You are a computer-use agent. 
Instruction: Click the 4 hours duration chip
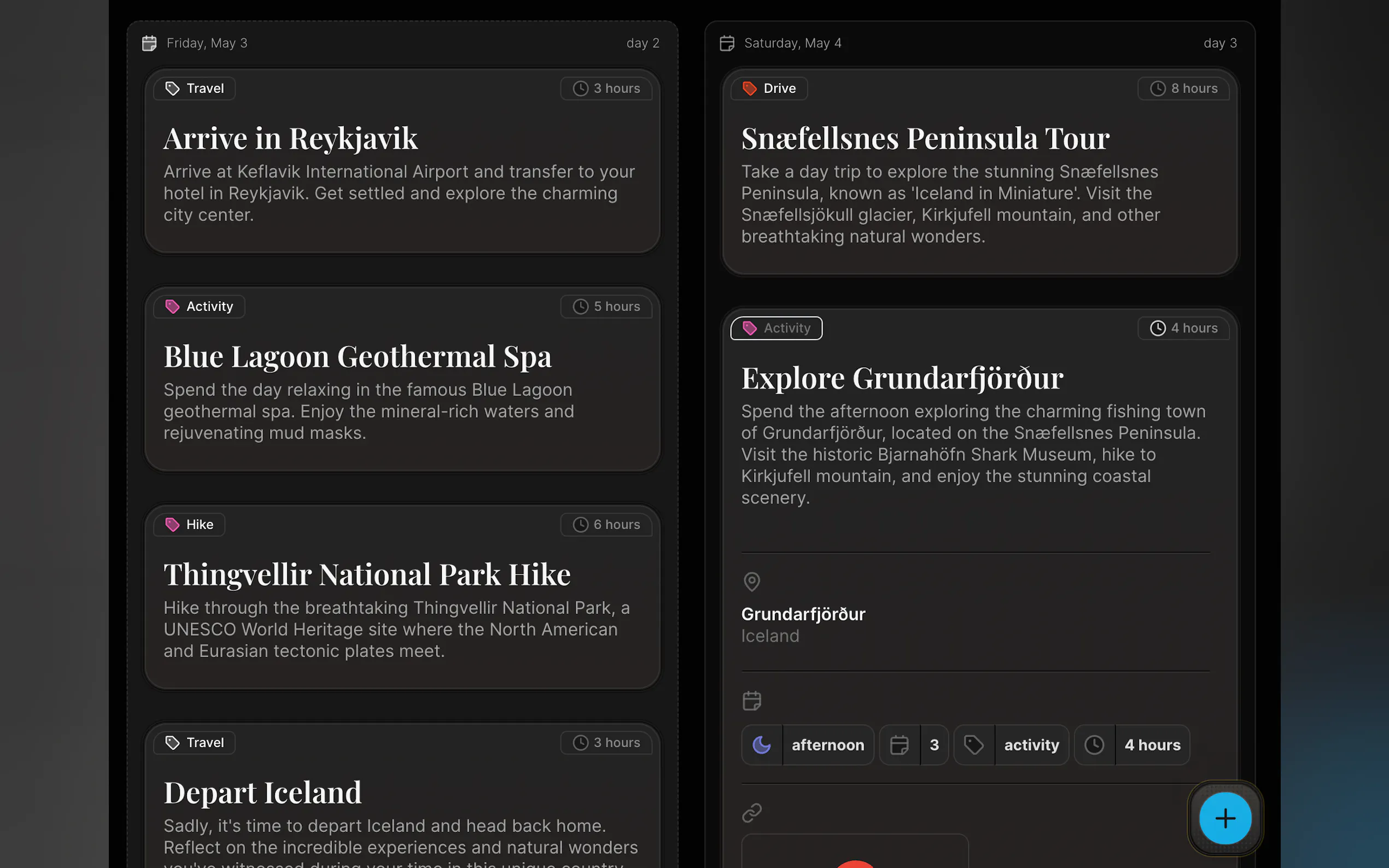pos(1152,744)
